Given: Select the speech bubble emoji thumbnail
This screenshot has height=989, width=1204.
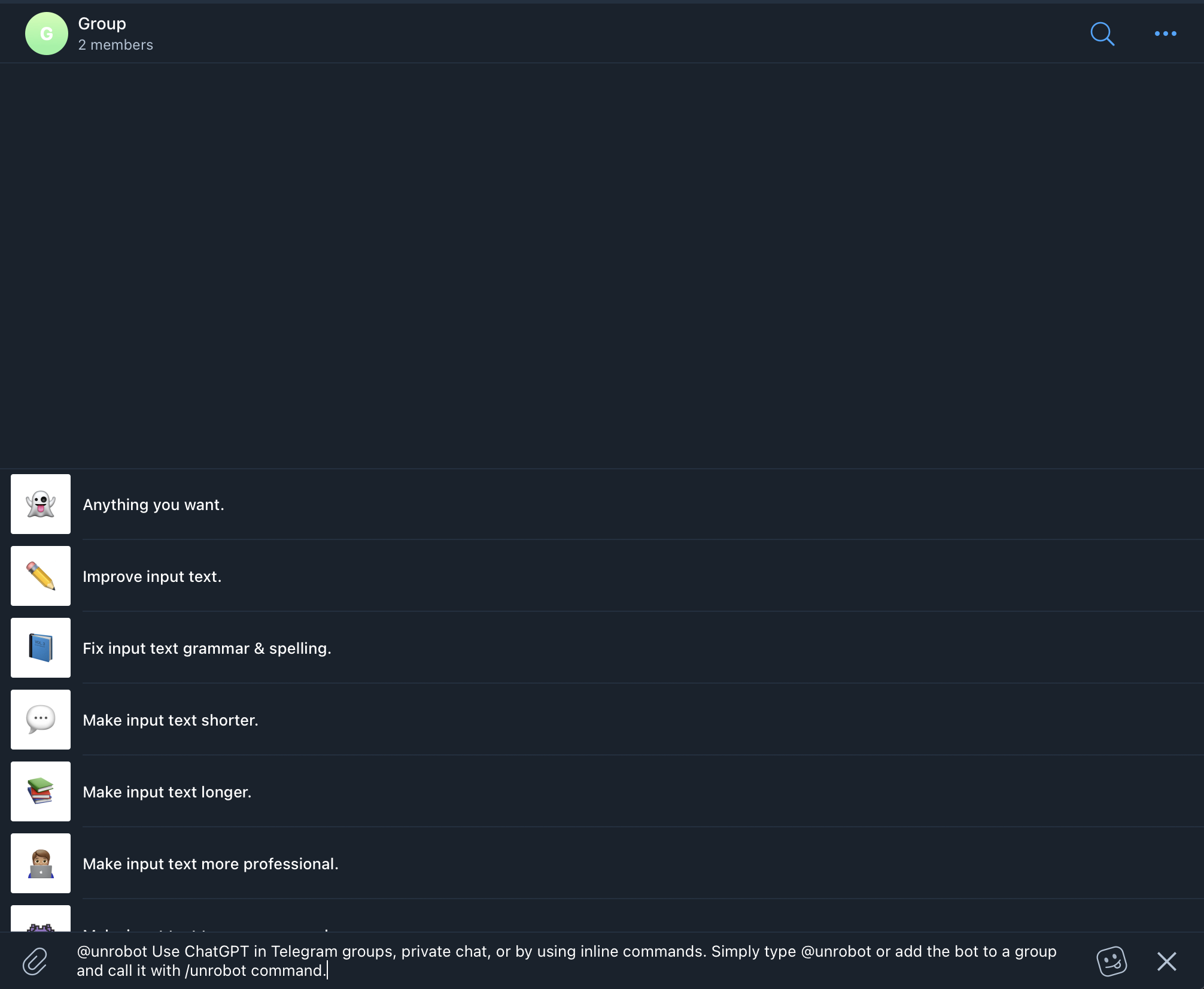Looking at the screenshot, I should point(41,720).
